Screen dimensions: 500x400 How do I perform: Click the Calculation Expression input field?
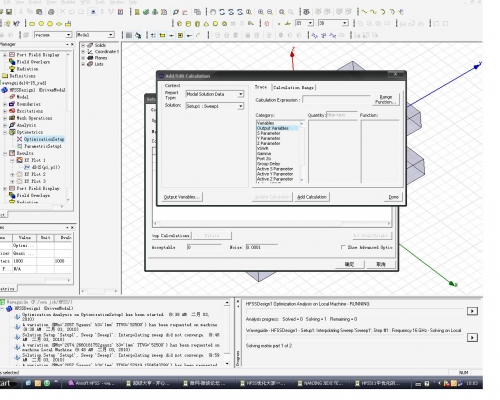pos(336,100)
